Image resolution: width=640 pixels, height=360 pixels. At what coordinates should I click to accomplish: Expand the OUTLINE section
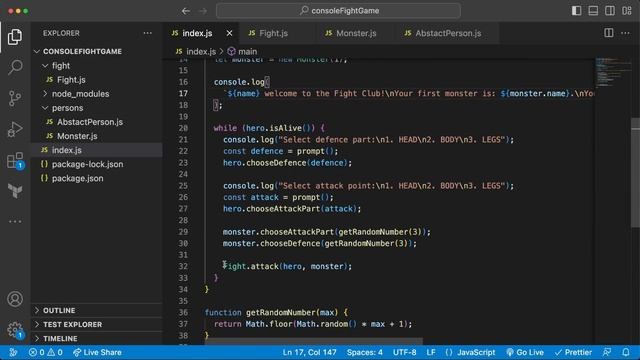click(97, 310)
